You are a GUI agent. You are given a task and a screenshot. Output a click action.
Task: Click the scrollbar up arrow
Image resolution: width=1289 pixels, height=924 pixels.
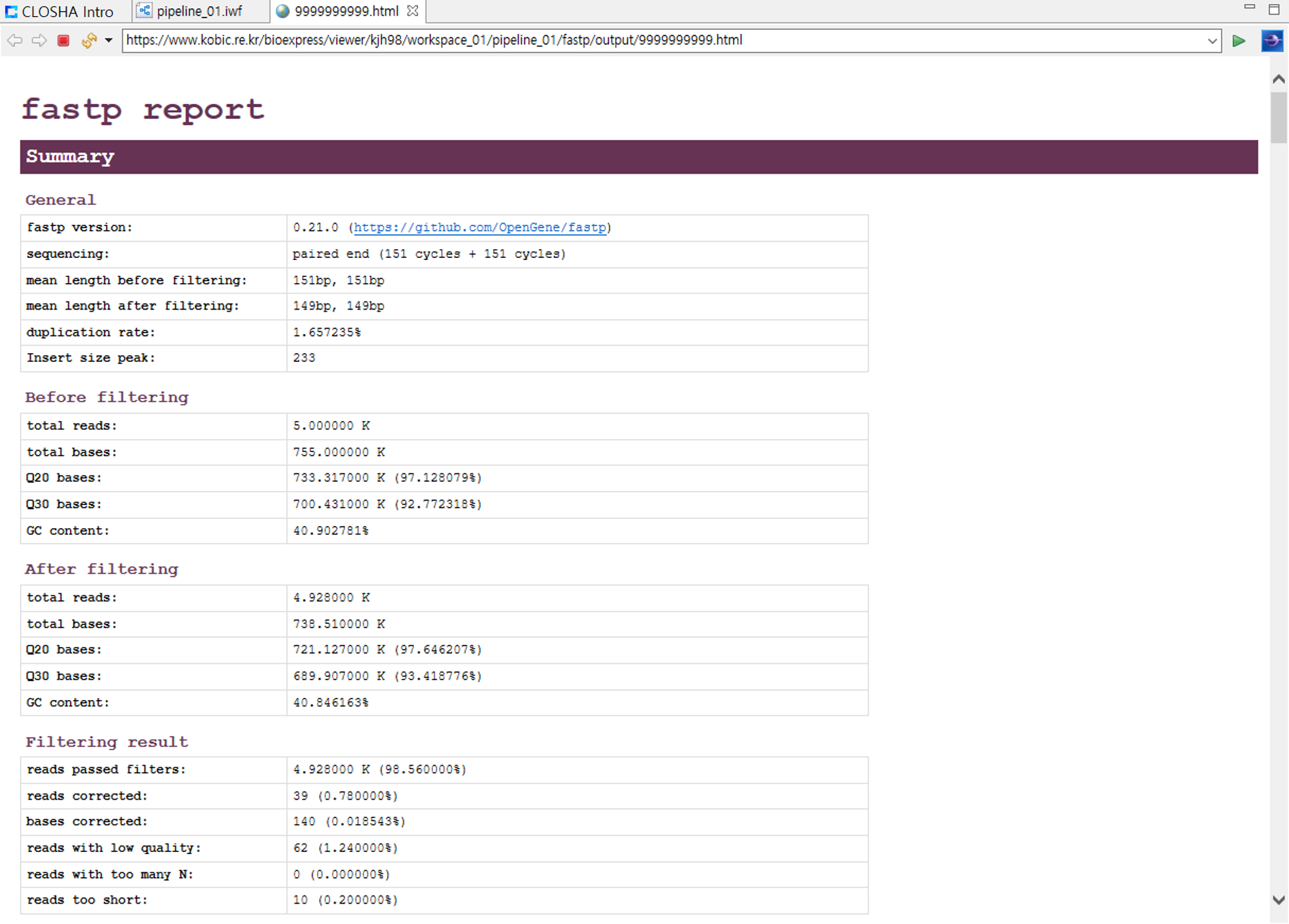point(1279,79)
